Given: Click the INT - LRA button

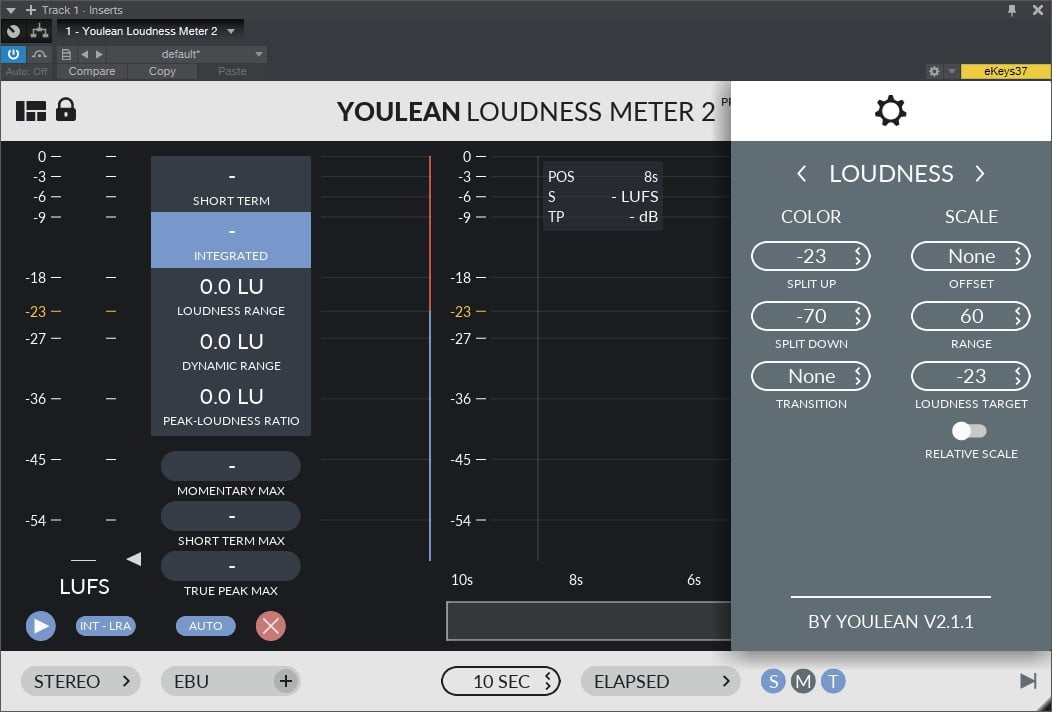Looking at the screenshot, I should 105,626.
